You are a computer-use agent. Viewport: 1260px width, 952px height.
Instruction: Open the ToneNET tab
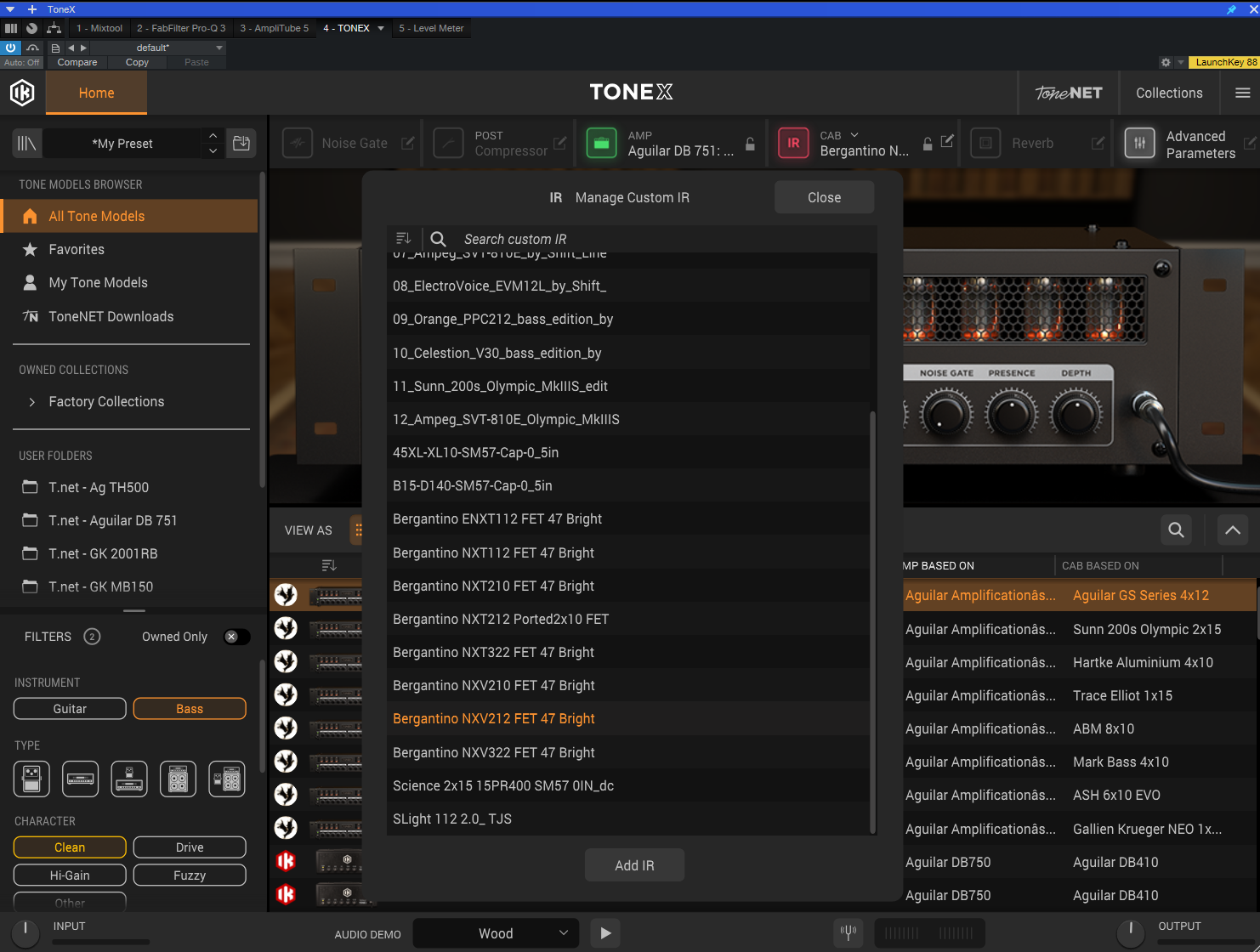pos(1069,93)
